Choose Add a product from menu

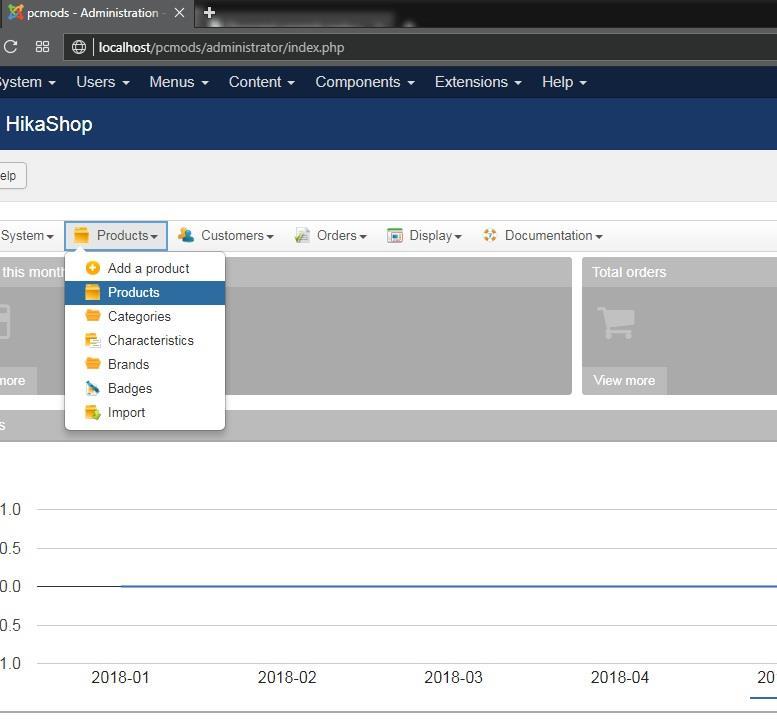pos(145,268)
